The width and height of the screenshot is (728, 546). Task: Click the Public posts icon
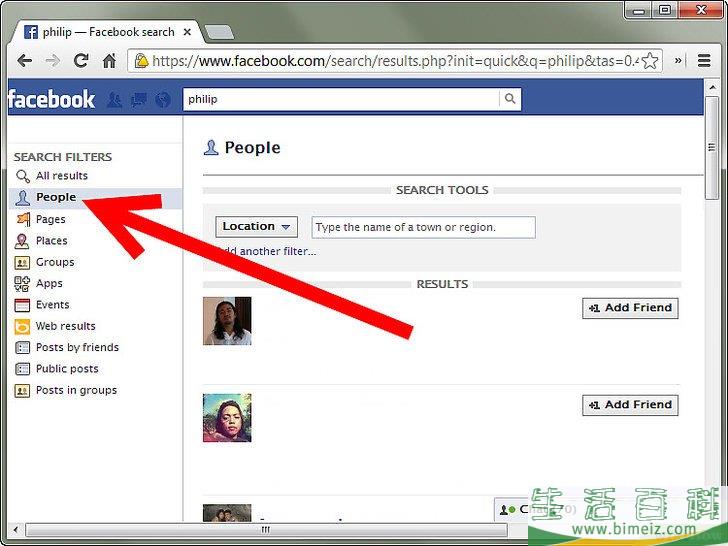tap(22, 369)
